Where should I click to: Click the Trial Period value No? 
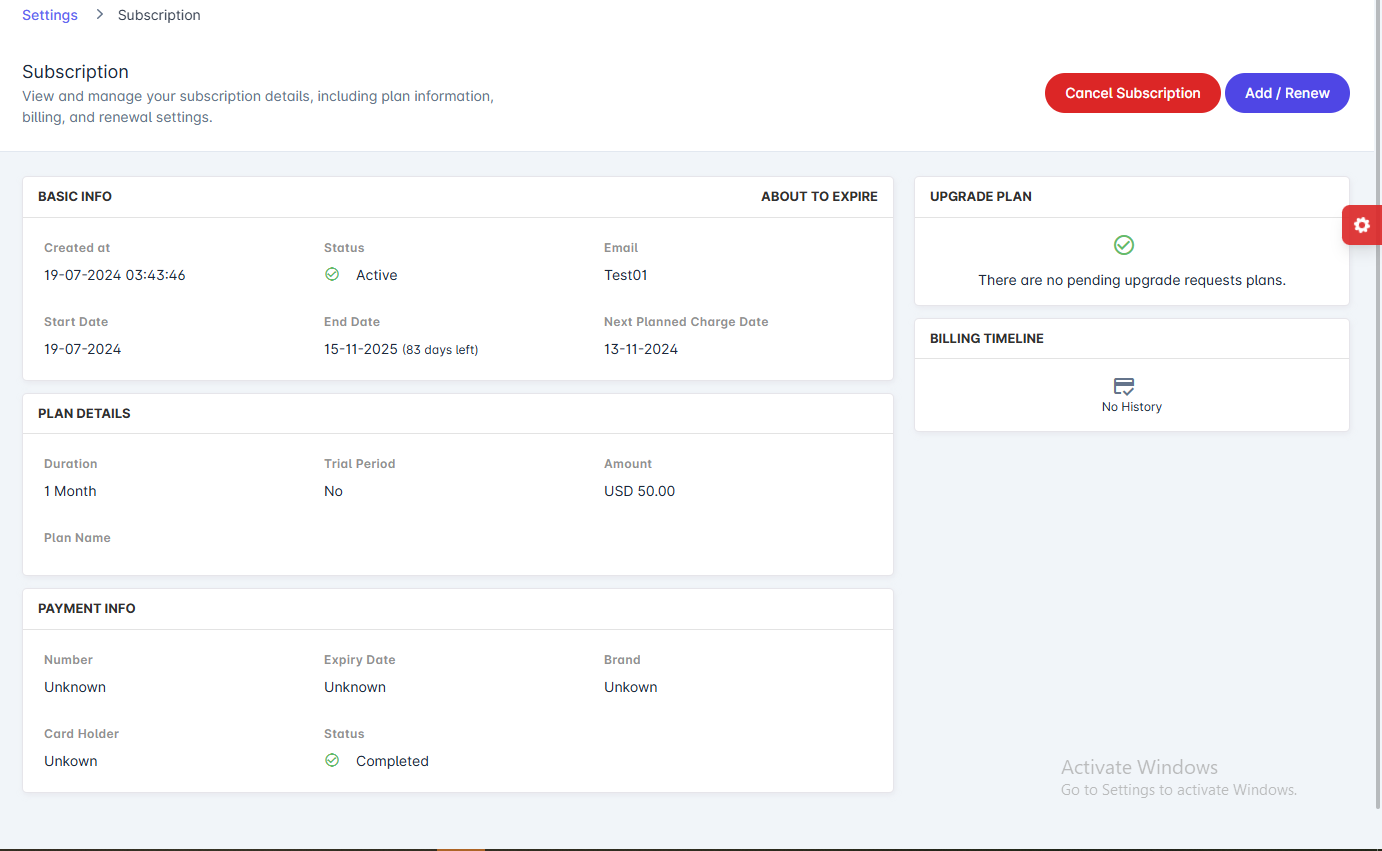point(333,491)
